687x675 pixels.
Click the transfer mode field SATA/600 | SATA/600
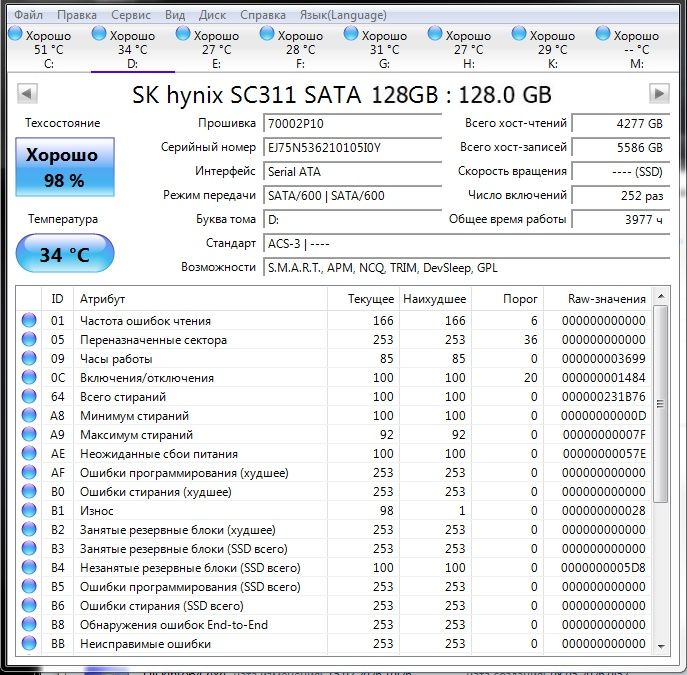tap(352, 195)
